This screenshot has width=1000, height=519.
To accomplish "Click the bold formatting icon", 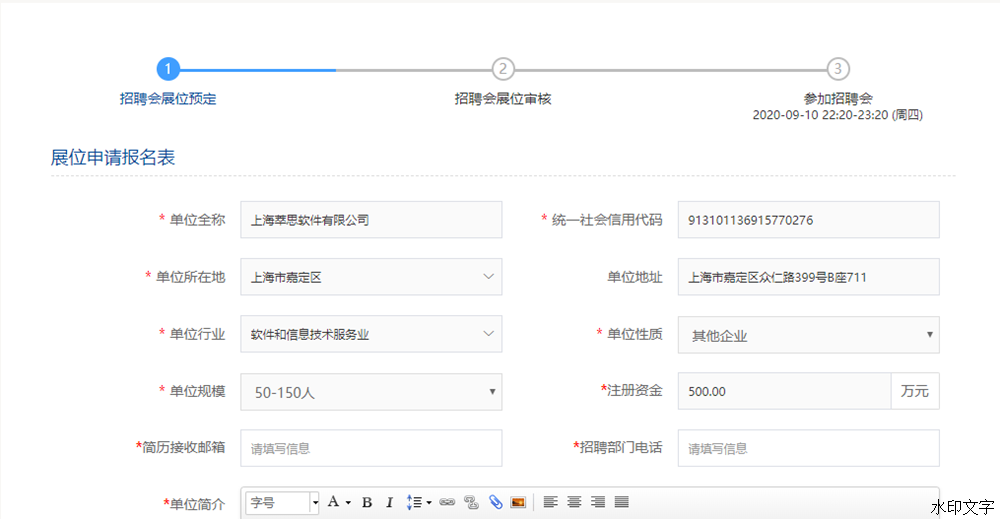I will pos(367,502).
